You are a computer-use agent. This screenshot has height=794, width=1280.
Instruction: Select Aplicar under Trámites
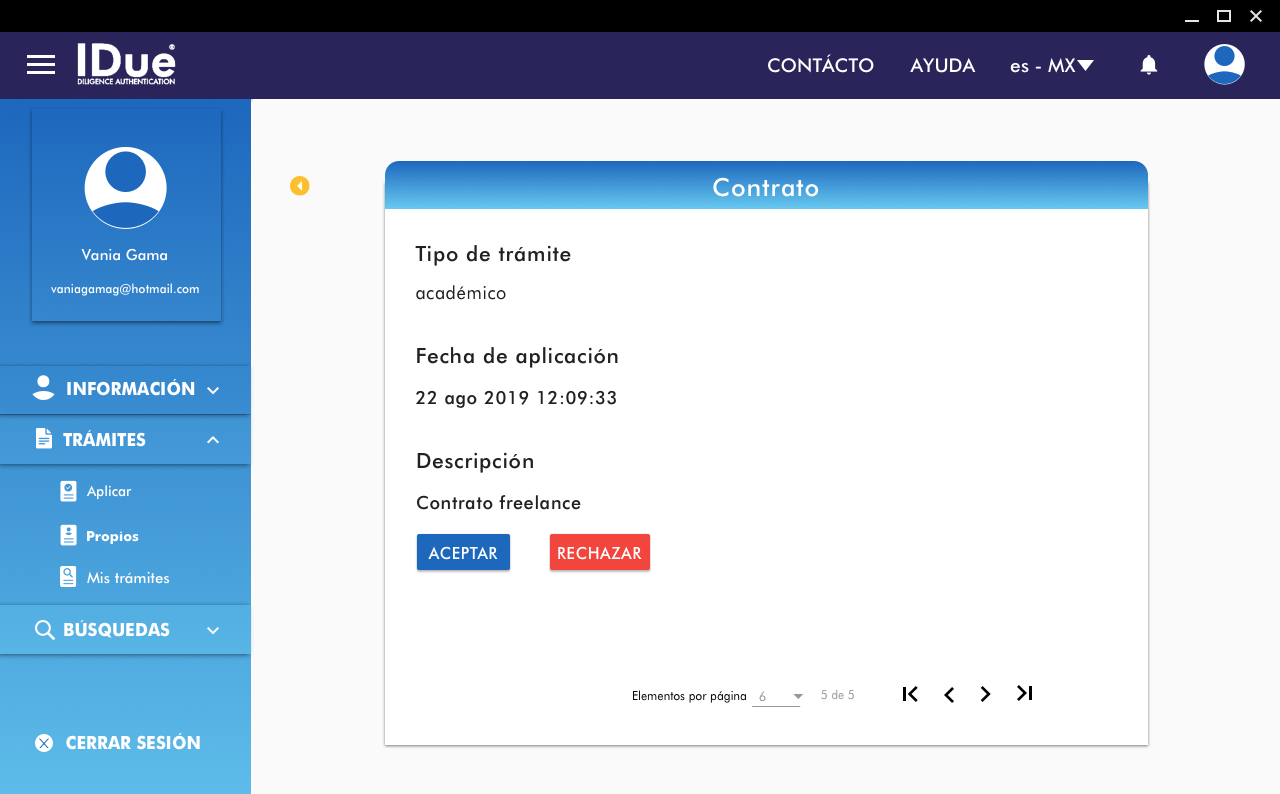[108, 491]
